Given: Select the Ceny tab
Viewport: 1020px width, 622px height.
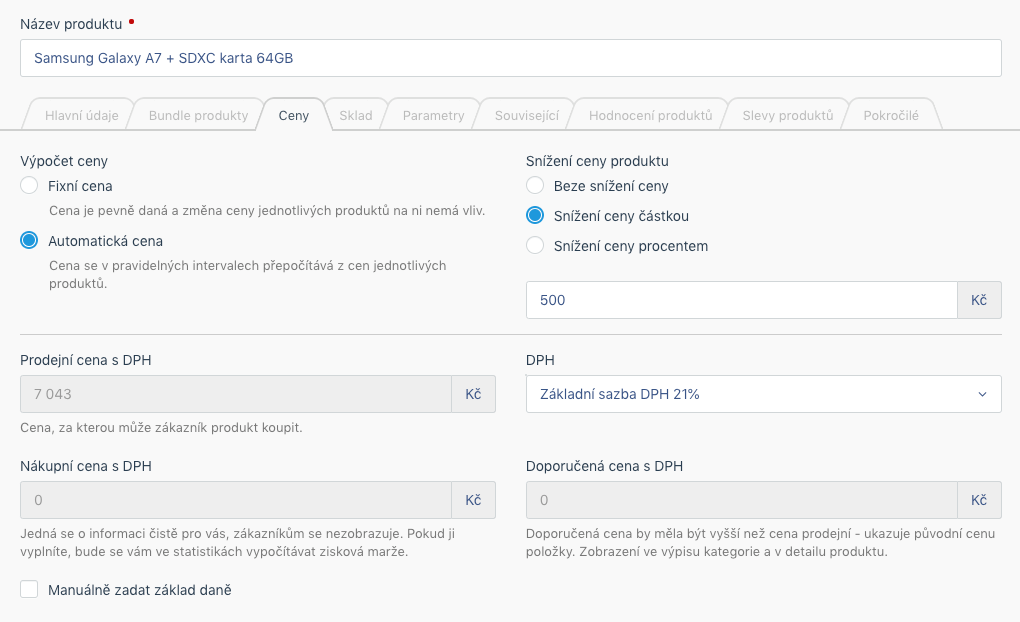Looking at the screenshot, I should 294,115.
